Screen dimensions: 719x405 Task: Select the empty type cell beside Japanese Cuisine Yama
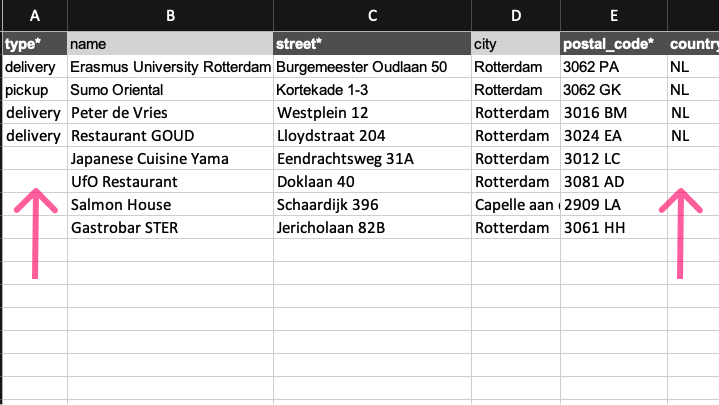[35, 159]
